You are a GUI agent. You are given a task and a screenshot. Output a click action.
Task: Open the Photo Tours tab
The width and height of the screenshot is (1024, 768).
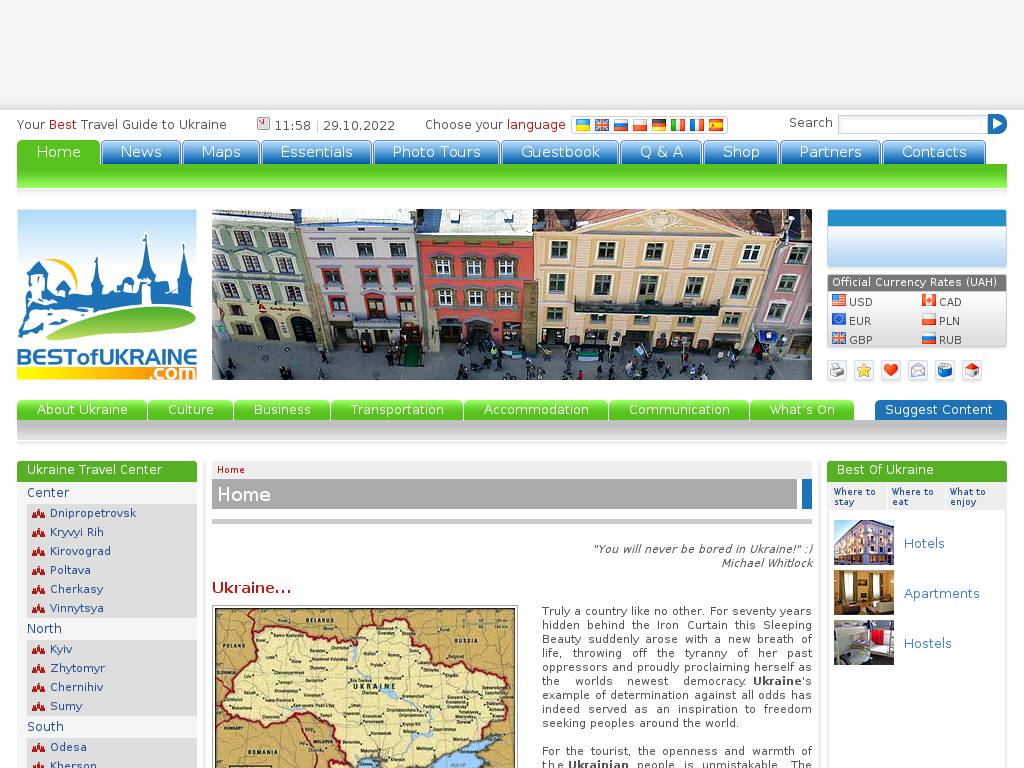[x=436, y=152]
